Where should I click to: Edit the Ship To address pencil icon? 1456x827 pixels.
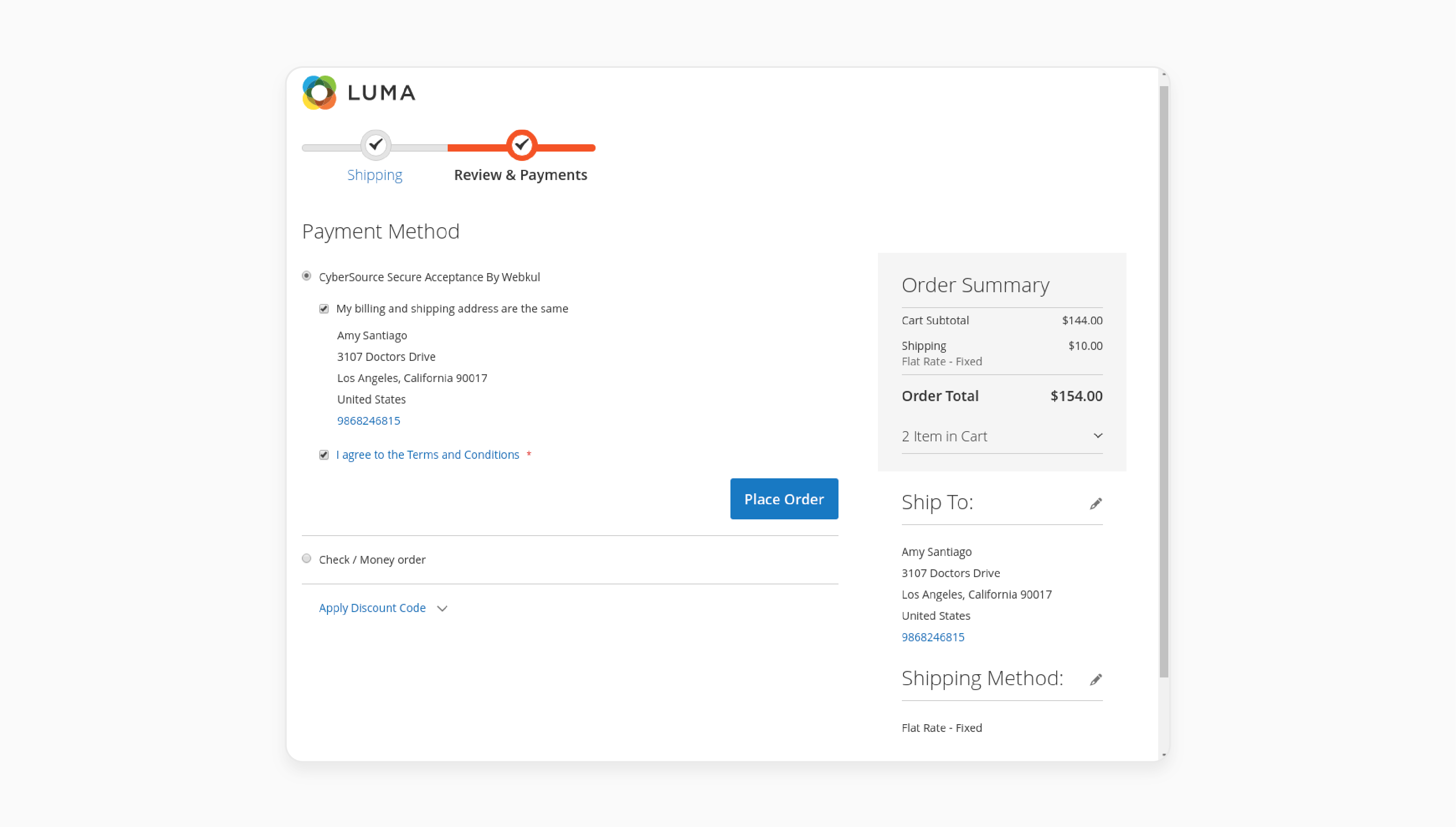(1096, 503)
